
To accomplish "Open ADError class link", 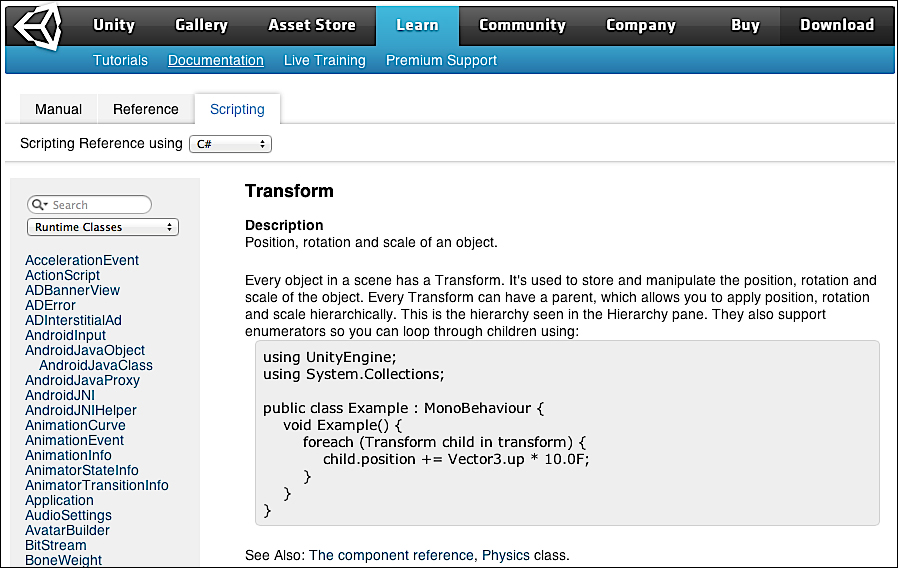I will point(50,305).
